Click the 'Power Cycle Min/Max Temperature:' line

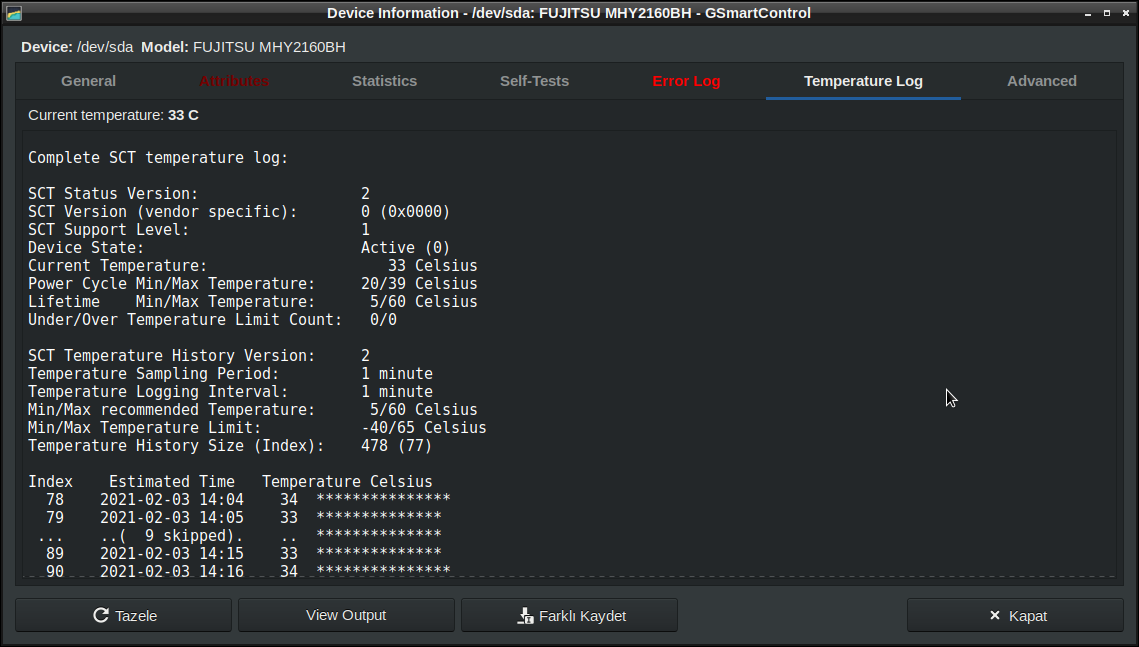253,284
